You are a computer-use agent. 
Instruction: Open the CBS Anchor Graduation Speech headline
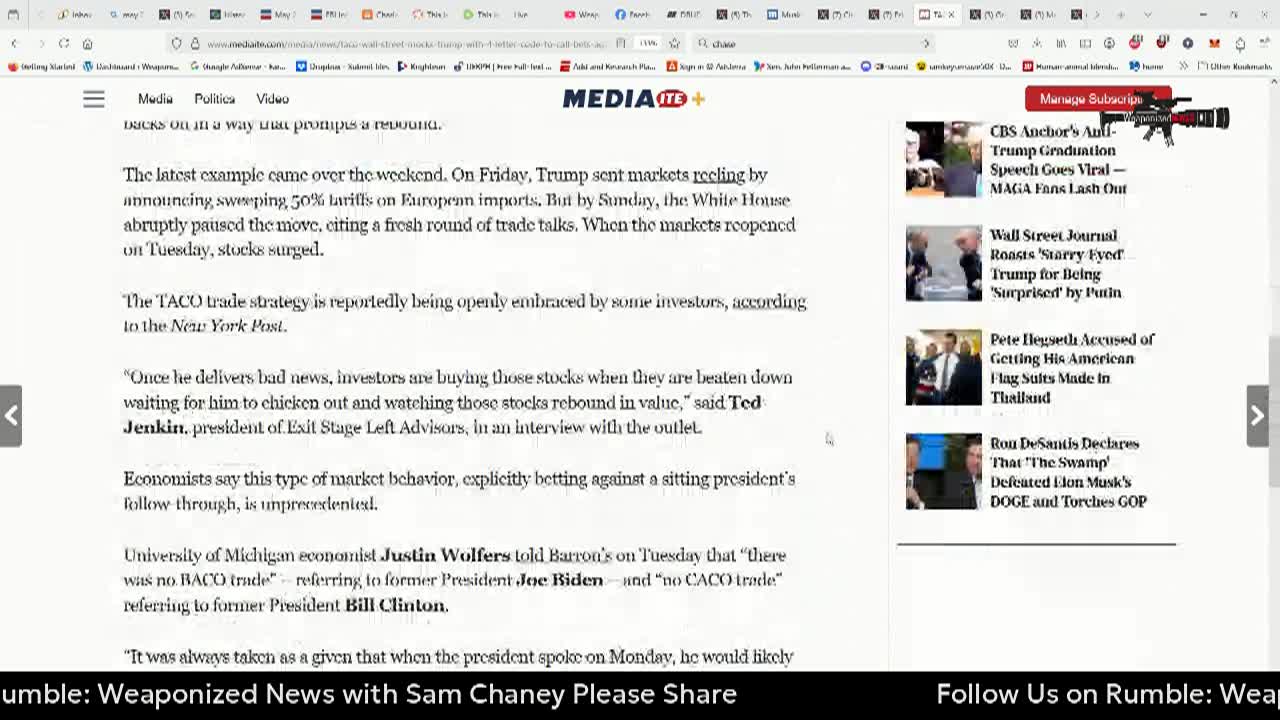pos(1058,160)
